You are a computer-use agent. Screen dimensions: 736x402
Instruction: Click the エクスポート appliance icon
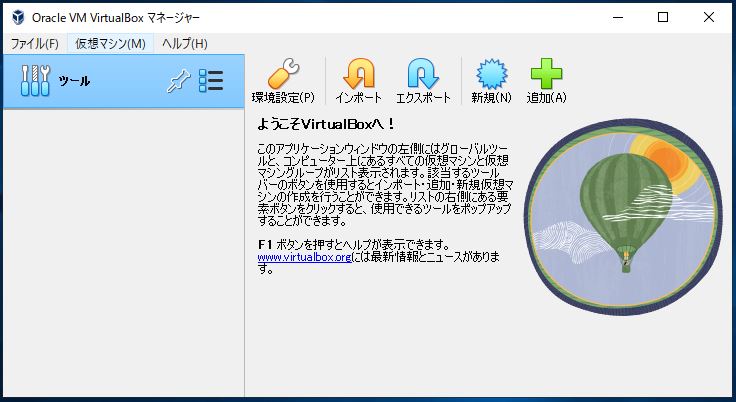423,75
